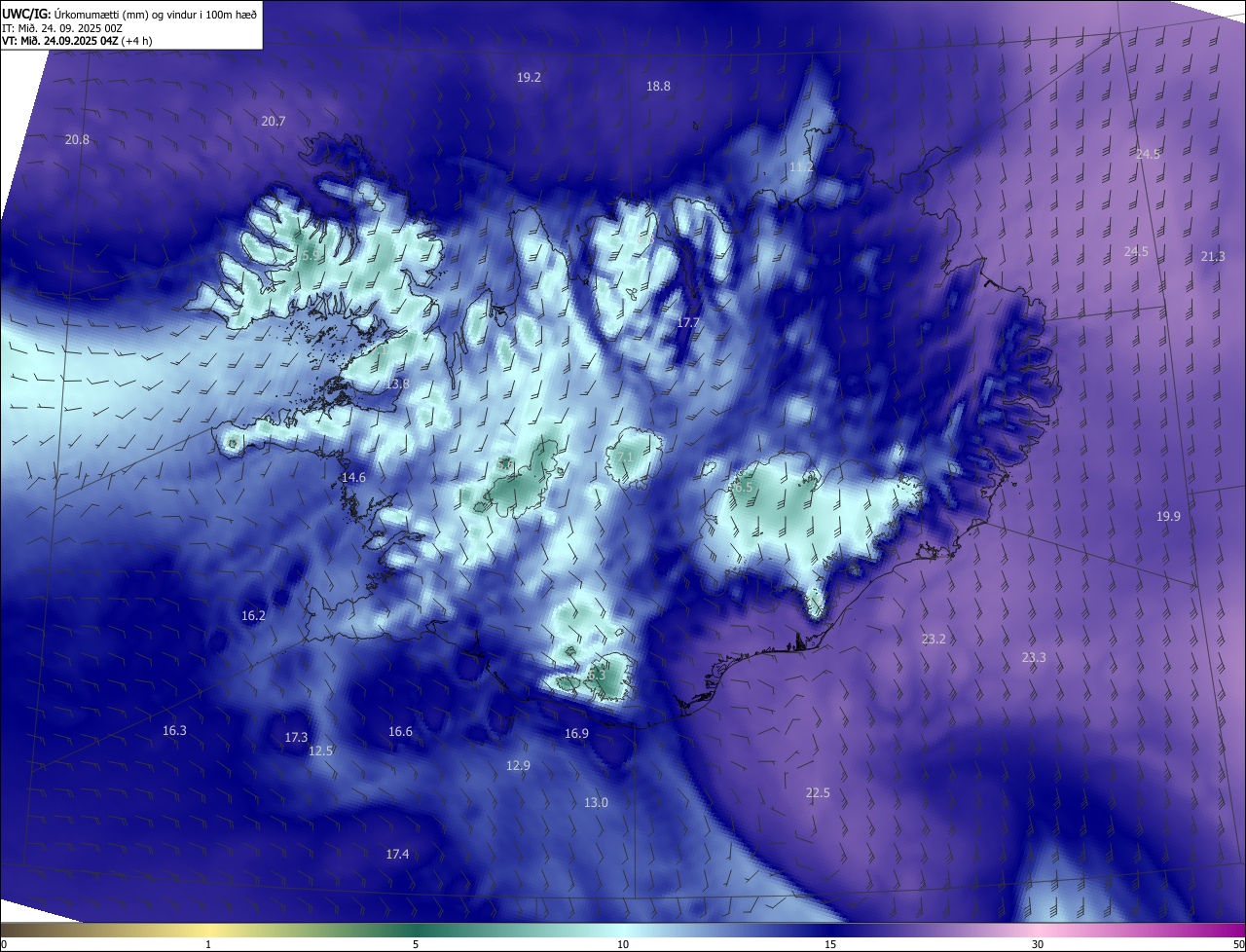Click the '30' tick on color scale
The width and height of the screenshot is (1246, 952).
point(1038,944)
